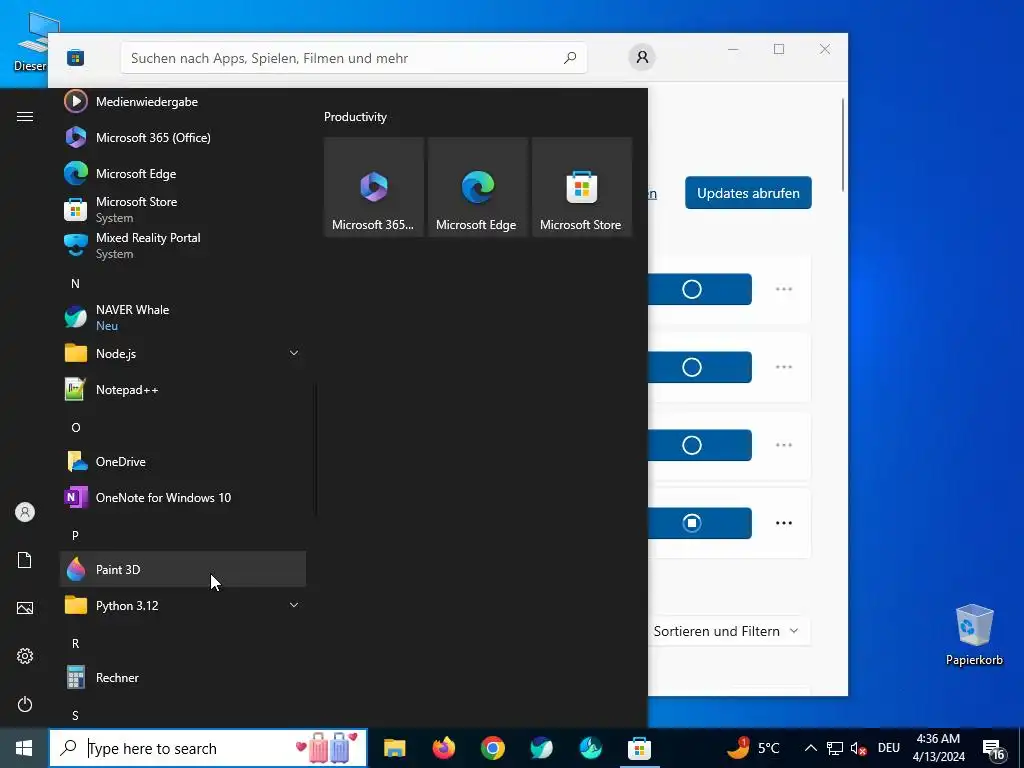1024x768 pixels.
Task: Switch to Microsoft Store taskbar icon
Action: [x=639, y=748]
